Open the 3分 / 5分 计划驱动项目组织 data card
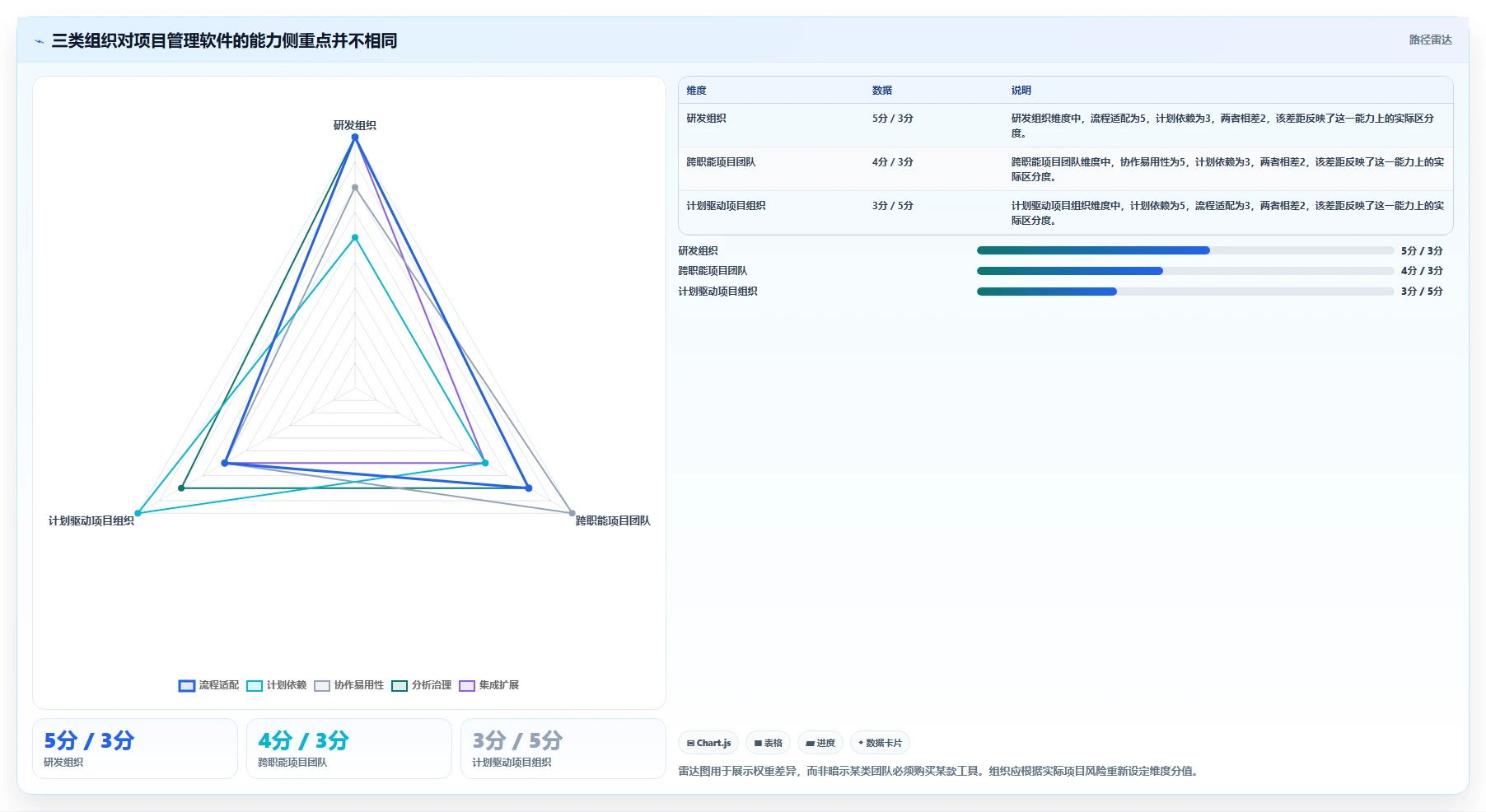The height and width of the screenshot is (812, 1486). coord(563,749)
